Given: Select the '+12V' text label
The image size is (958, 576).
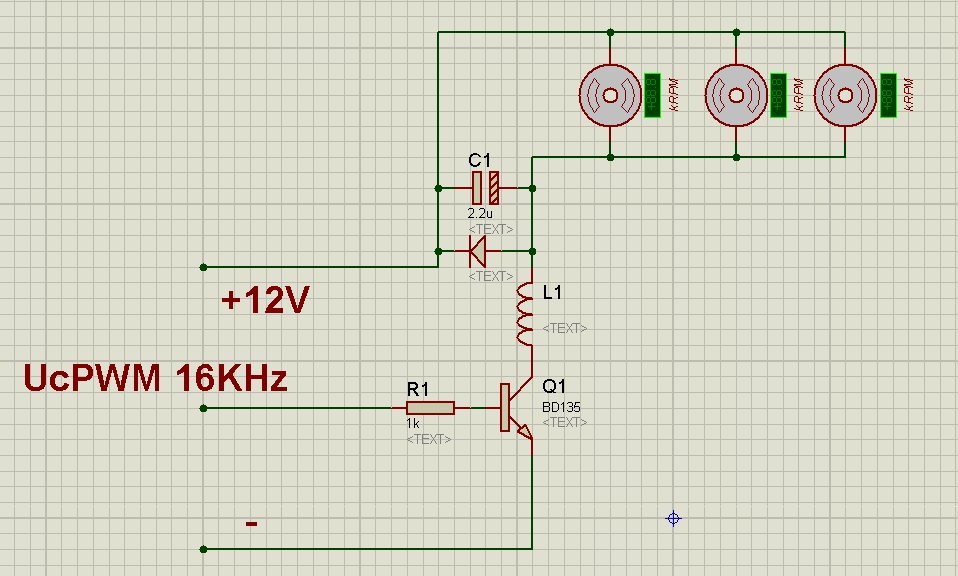Looking at the screenshot, I should (x=265, y=300).
